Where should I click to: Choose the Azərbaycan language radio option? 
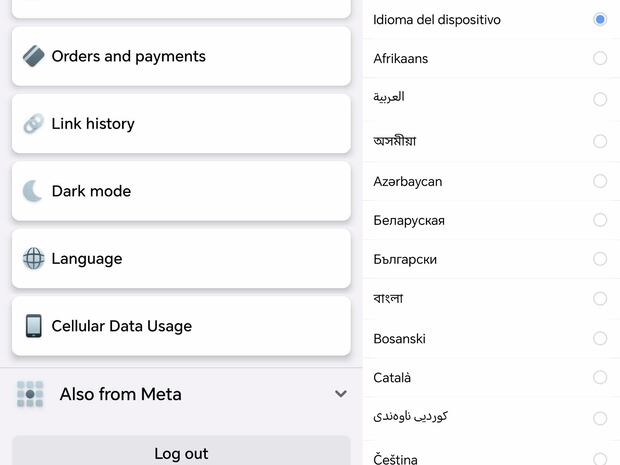click(x=600, y=181)
